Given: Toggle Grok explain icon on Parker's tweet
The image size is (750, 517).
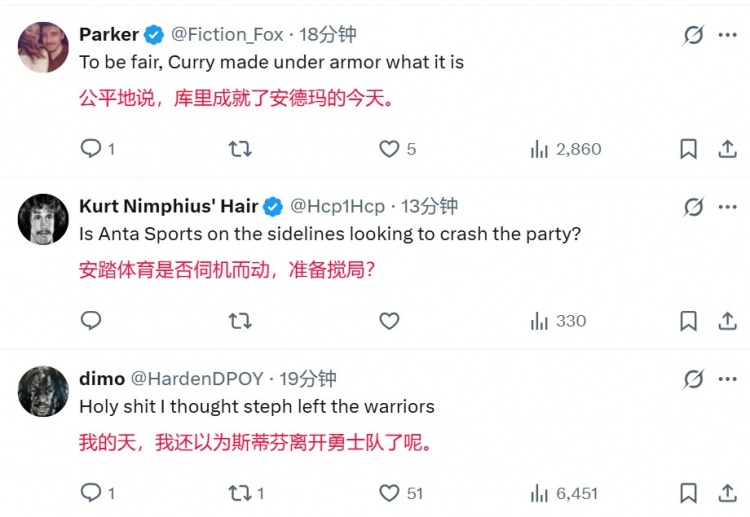Looking at the screenshot, I should click(x=693, y=35).
